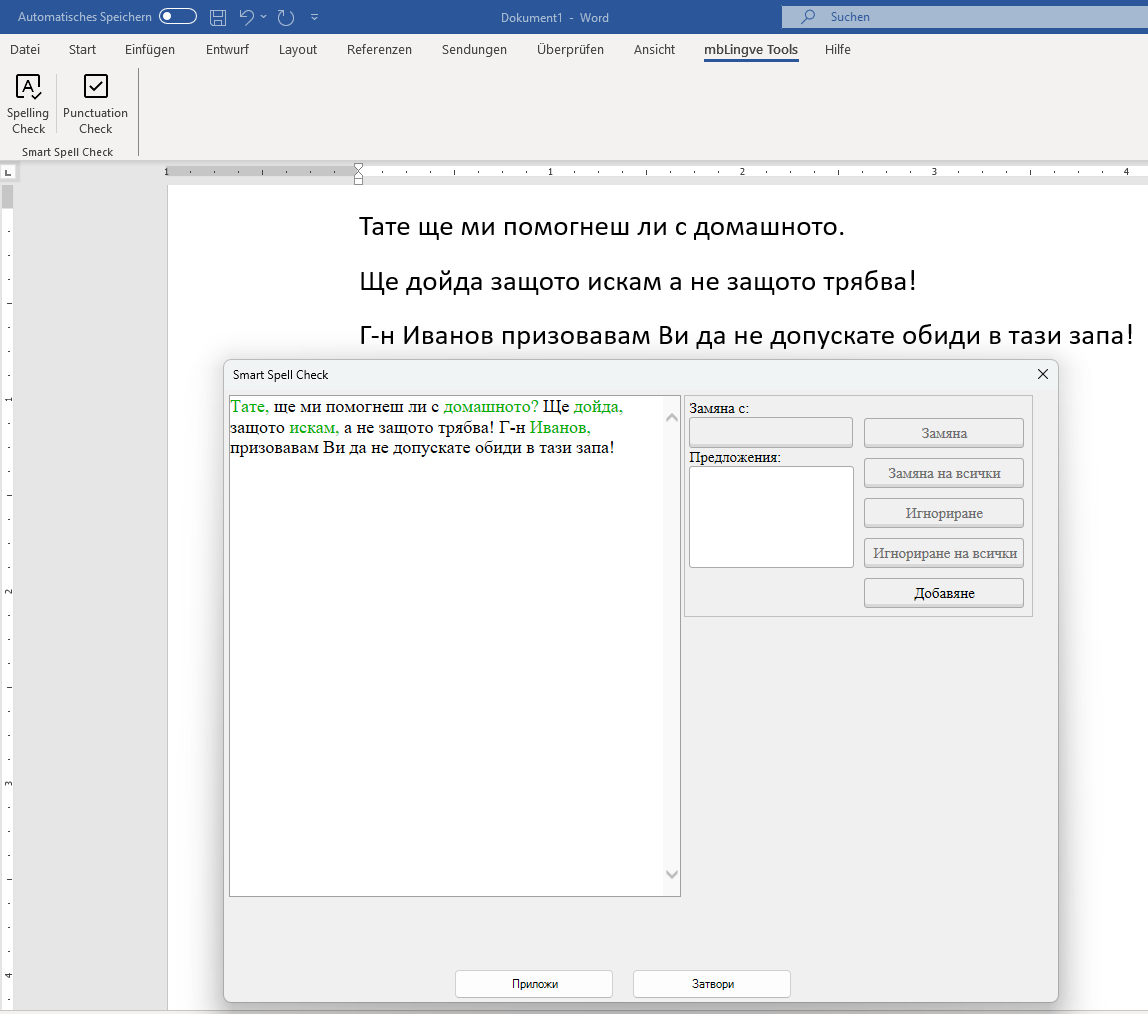Click scroll-down arrow in spell check text pane
Image resolution: width=1148 pixels, height=1014 pixels.
pyautogui.click(x=671, y=874)
